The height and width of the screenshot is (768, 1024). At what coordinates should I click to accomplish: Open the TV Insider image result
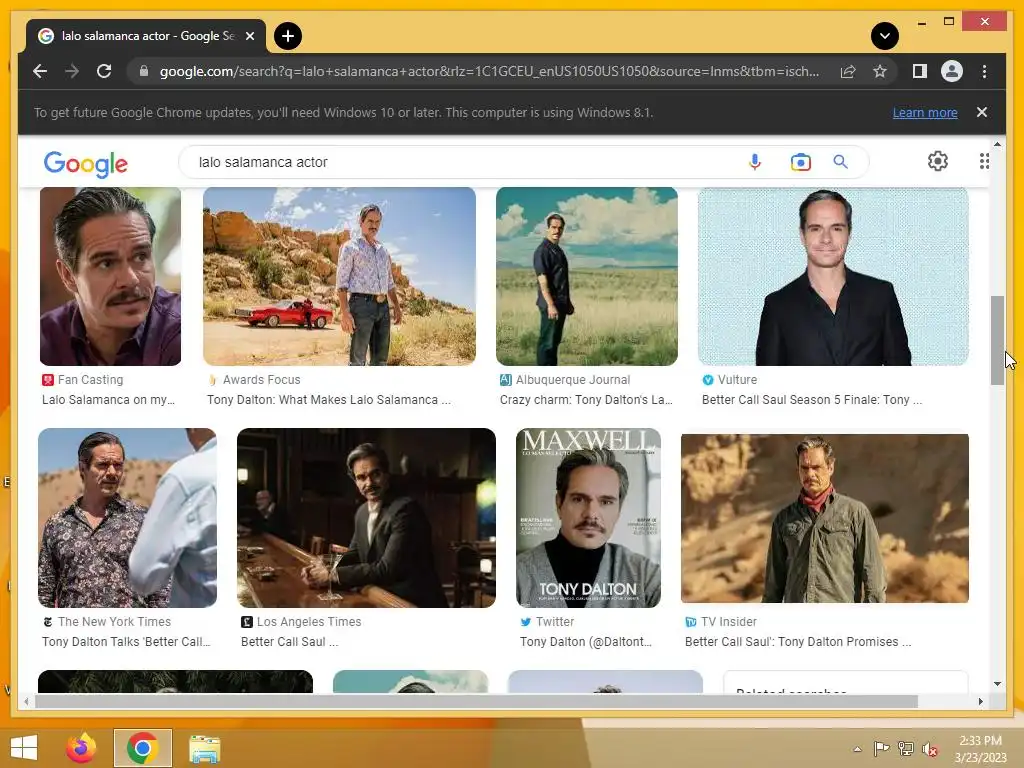tap(825, 518)
